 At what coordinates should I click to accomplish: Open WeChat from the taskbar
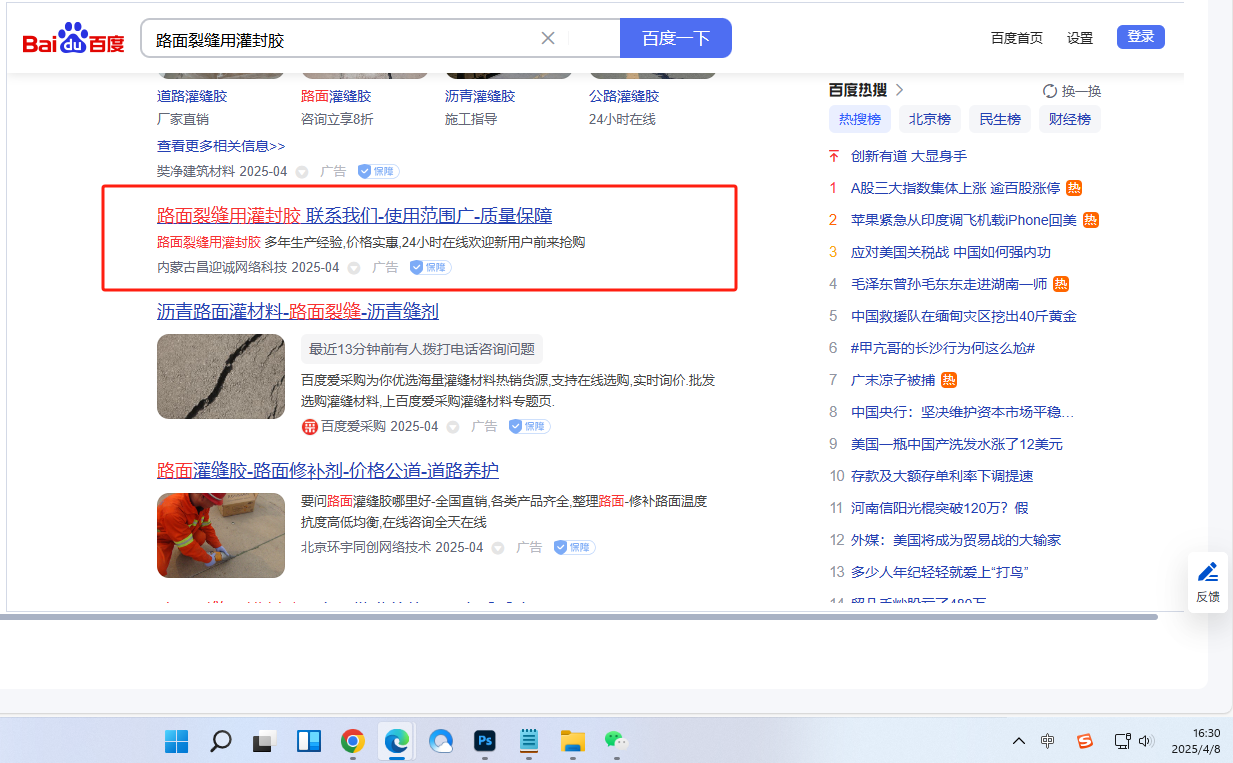[615, 741]
